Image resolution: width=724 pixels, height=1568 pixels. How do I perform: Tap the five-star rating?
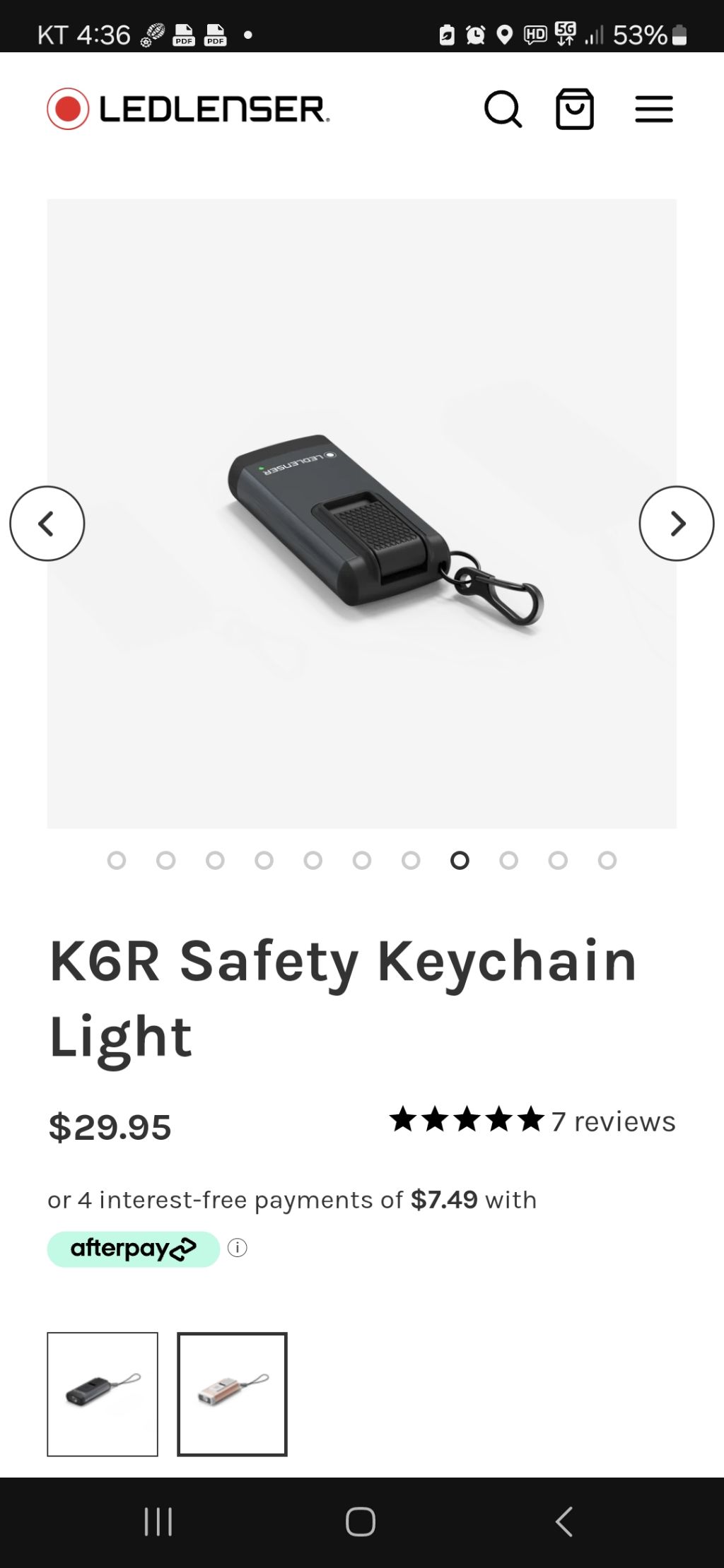click(467, 1120)
